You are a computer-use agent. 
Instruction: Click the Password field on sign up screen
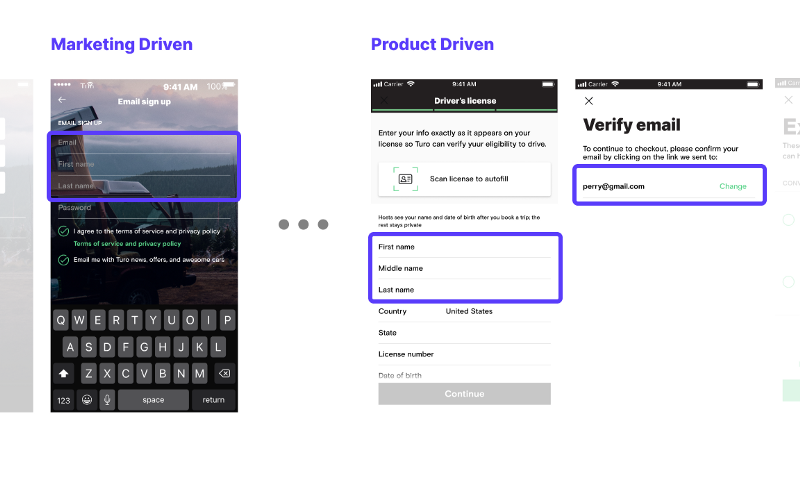pos(144,209)
